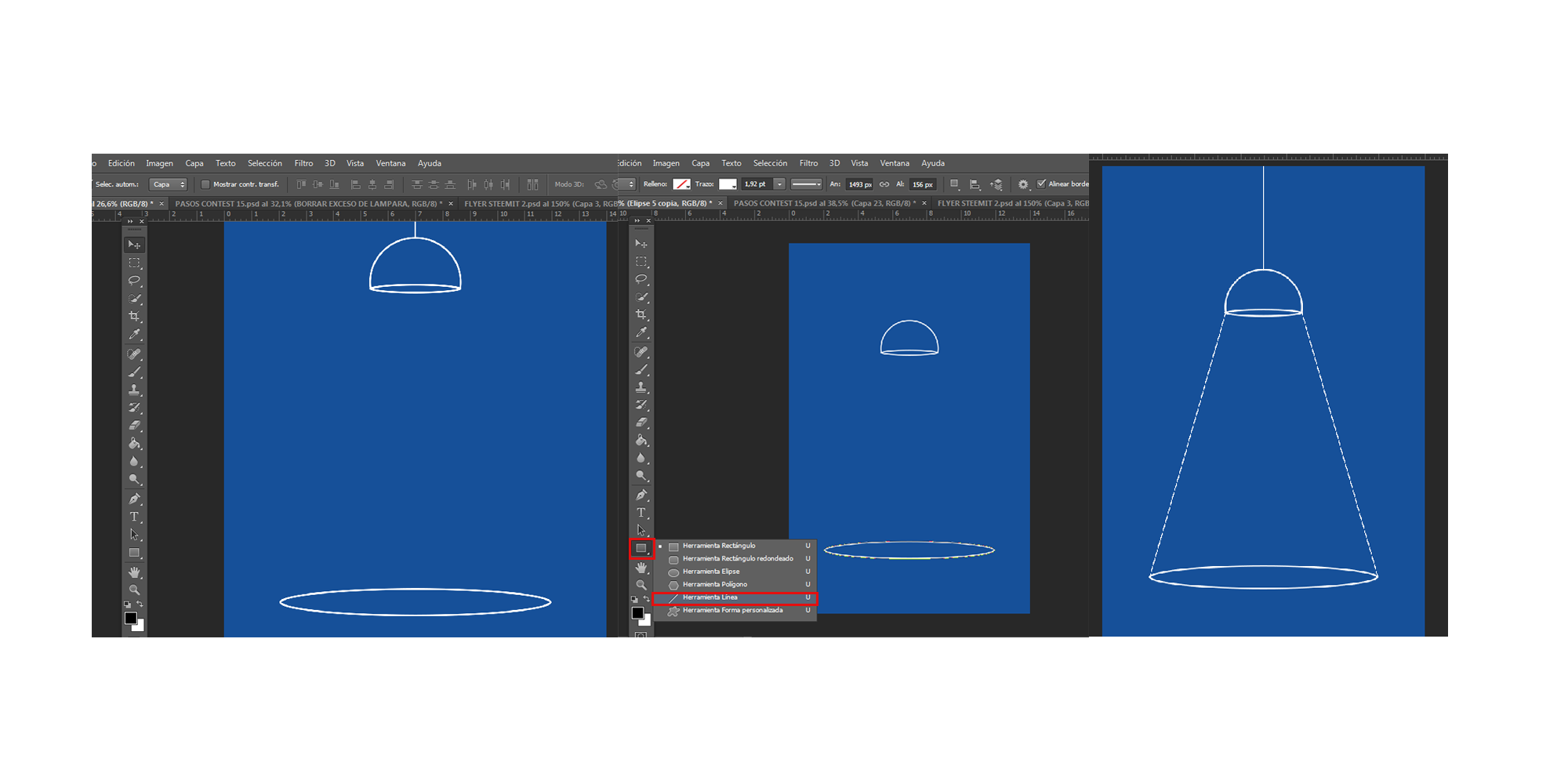The image size is (1568, 784).
Task: Choose Herramienta Polígono from flyout
Action: (x=735, y=584)
